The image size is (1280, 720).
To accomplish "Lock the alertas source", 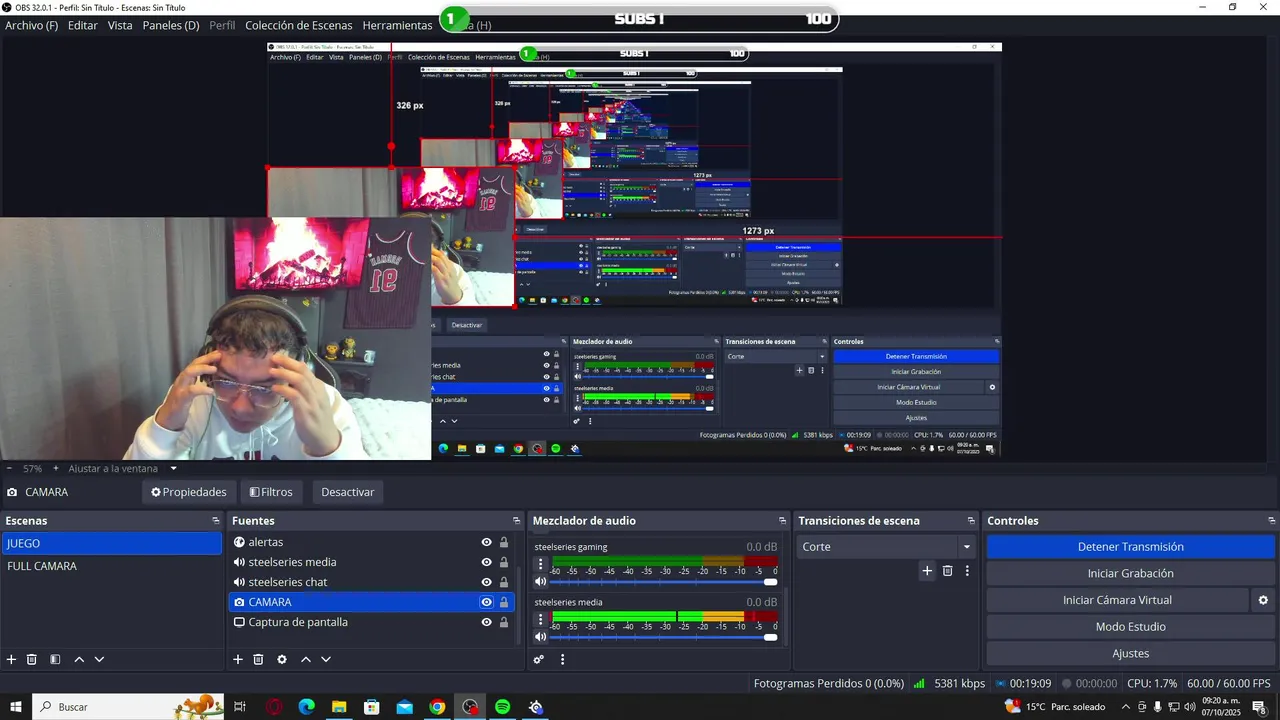I will click(504, 542).
